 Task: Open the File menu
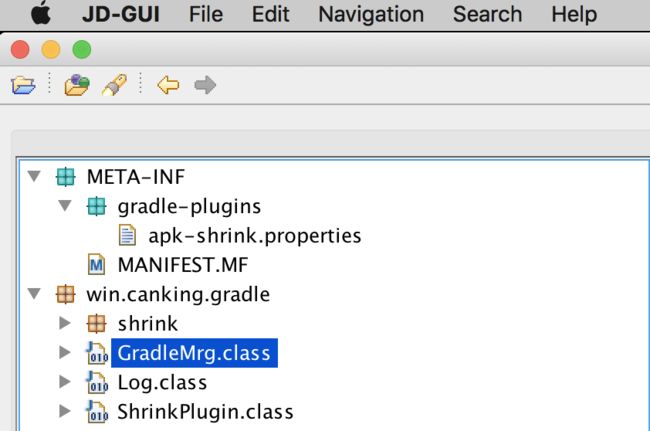(206, 15)
